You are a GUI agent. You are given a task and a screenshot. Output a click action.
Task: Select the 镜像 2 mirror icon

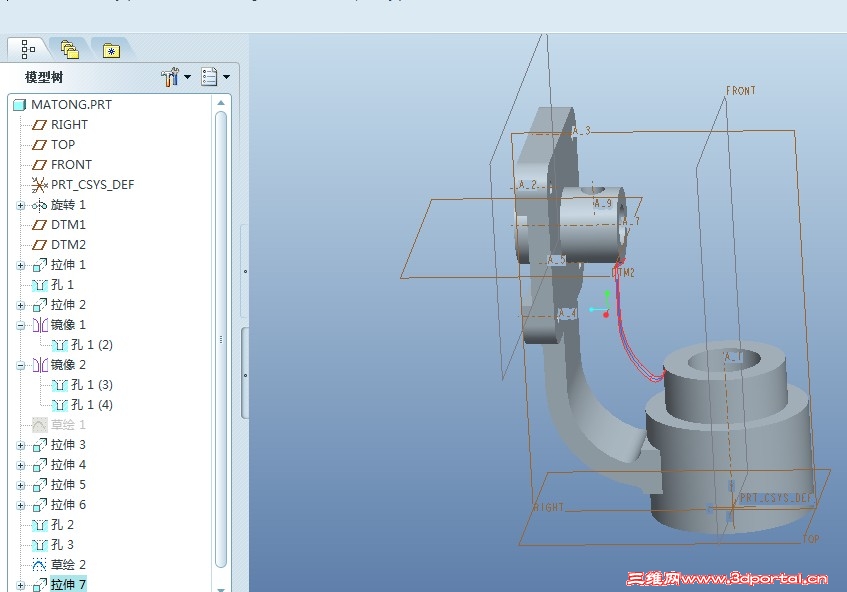click(x=40, y=365)
